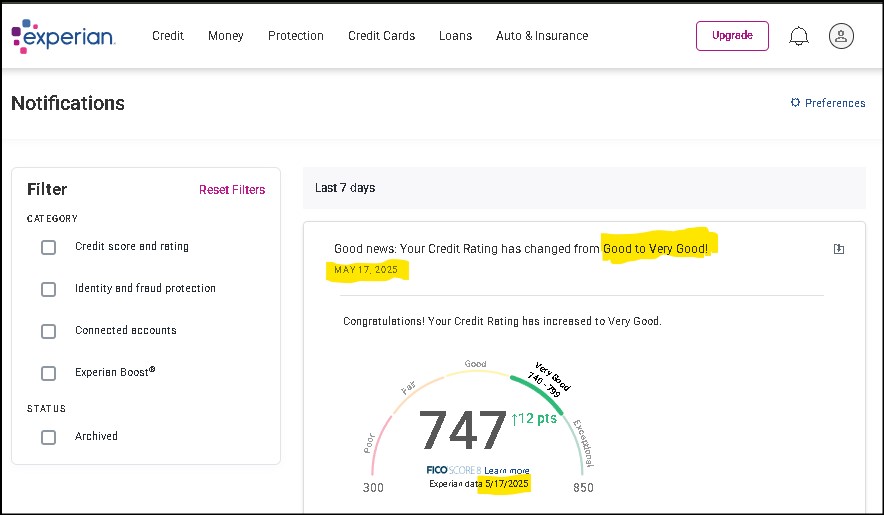Tick the Experian Boost checkbox
The height and width of the screenshot is (515, 884).
tap(48, 373)
